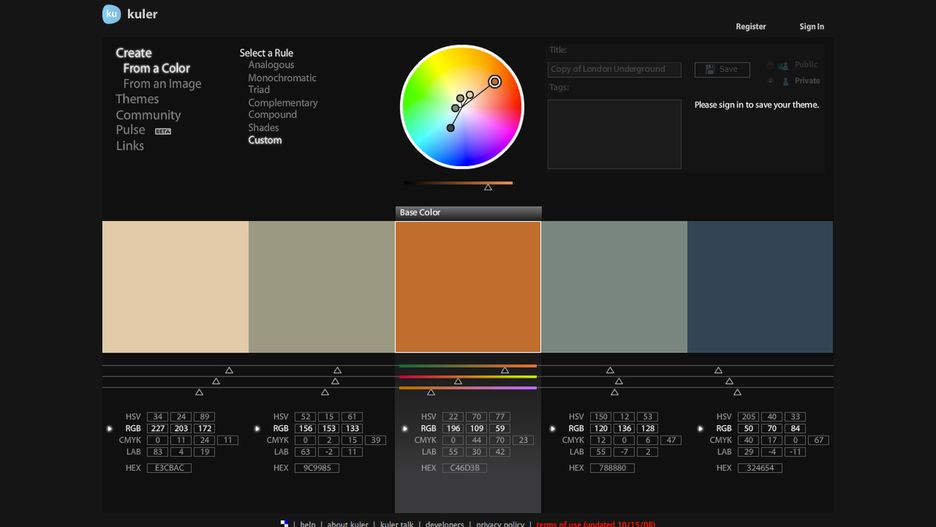Viewport: 936px width, 527px height.
Task: Click the arrow beside RGB for swatch 788880
Action: pyautogui.click(x=552, y=429)
